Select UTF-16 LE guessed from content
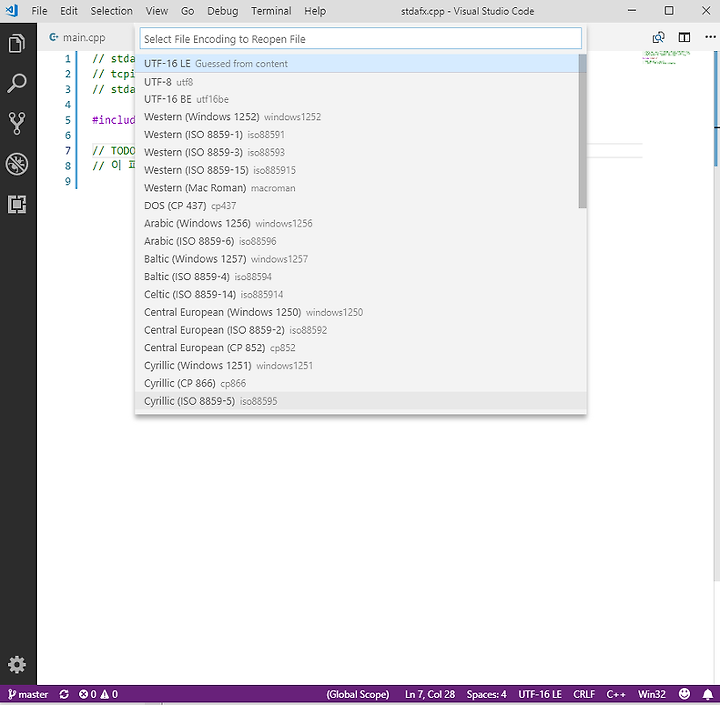720x705 pixels. tap(357, 63)
